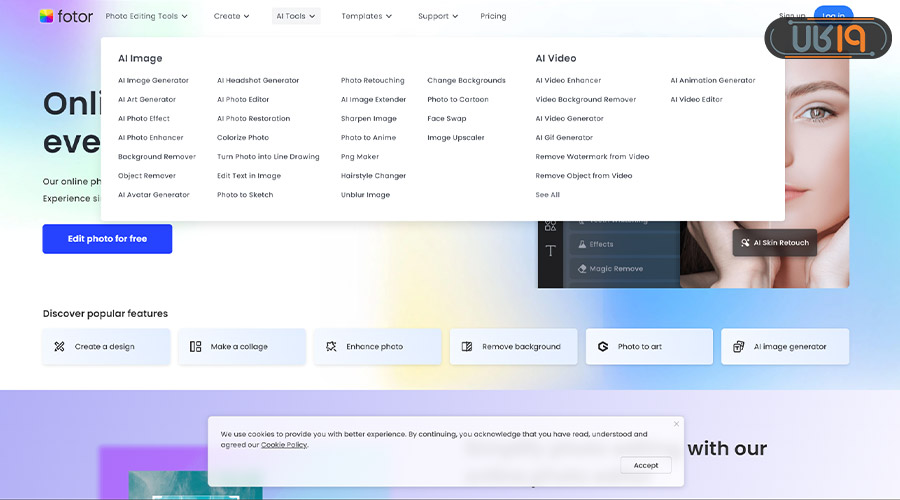This screenshot has height=500, width=900.
Task: Click the Make a collage grid icon
Action: click(196, 347)
